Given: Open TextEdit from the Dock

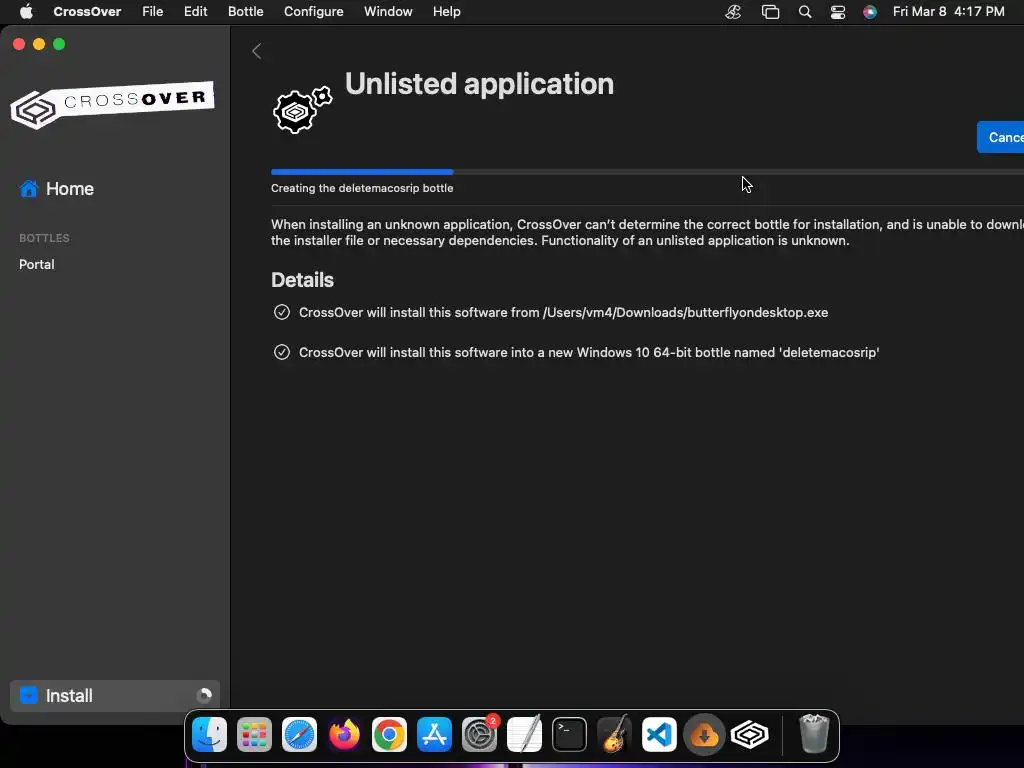Looking at the screenshot, I should click(524, 735).
